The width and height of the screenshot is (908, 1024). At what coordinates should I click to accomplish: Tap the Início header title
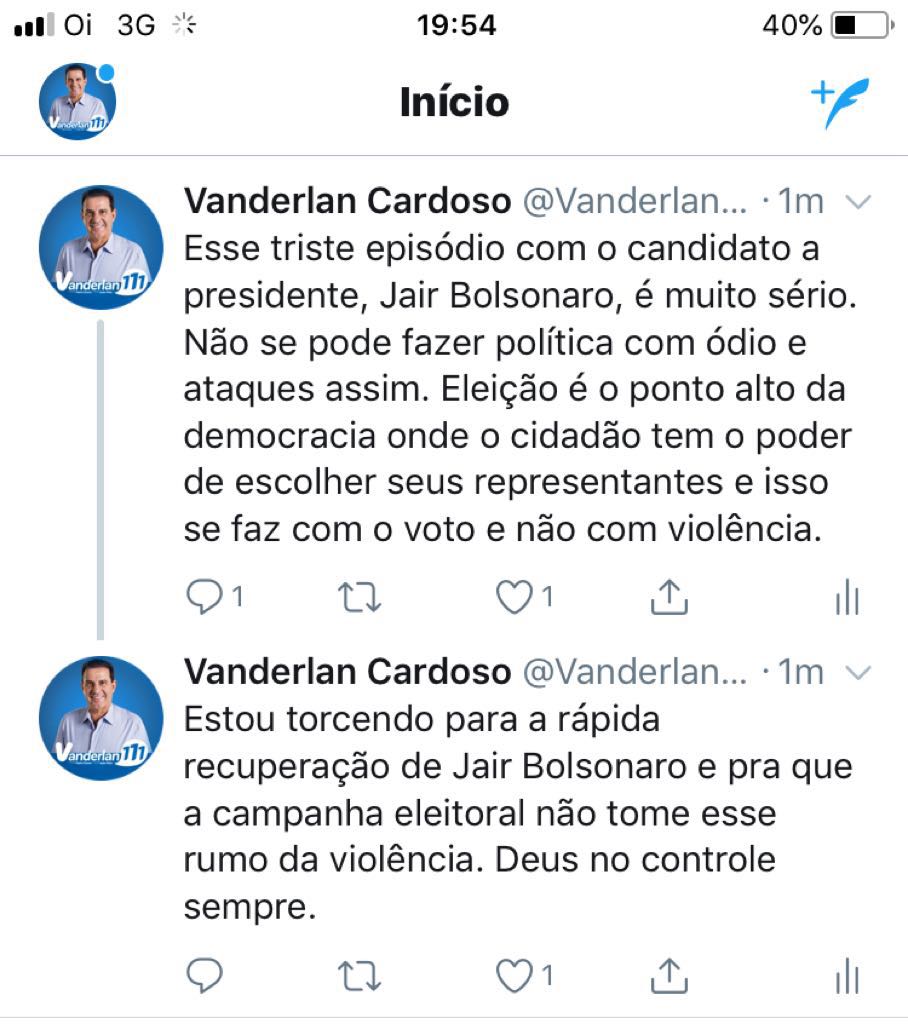click(x=454, y=102)
